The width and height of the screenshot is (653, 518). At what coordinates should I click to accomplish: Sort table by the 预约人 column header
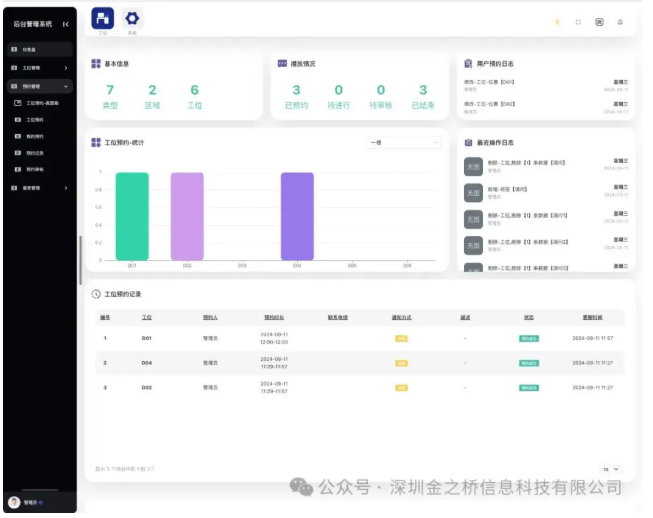tap(210, 318)
